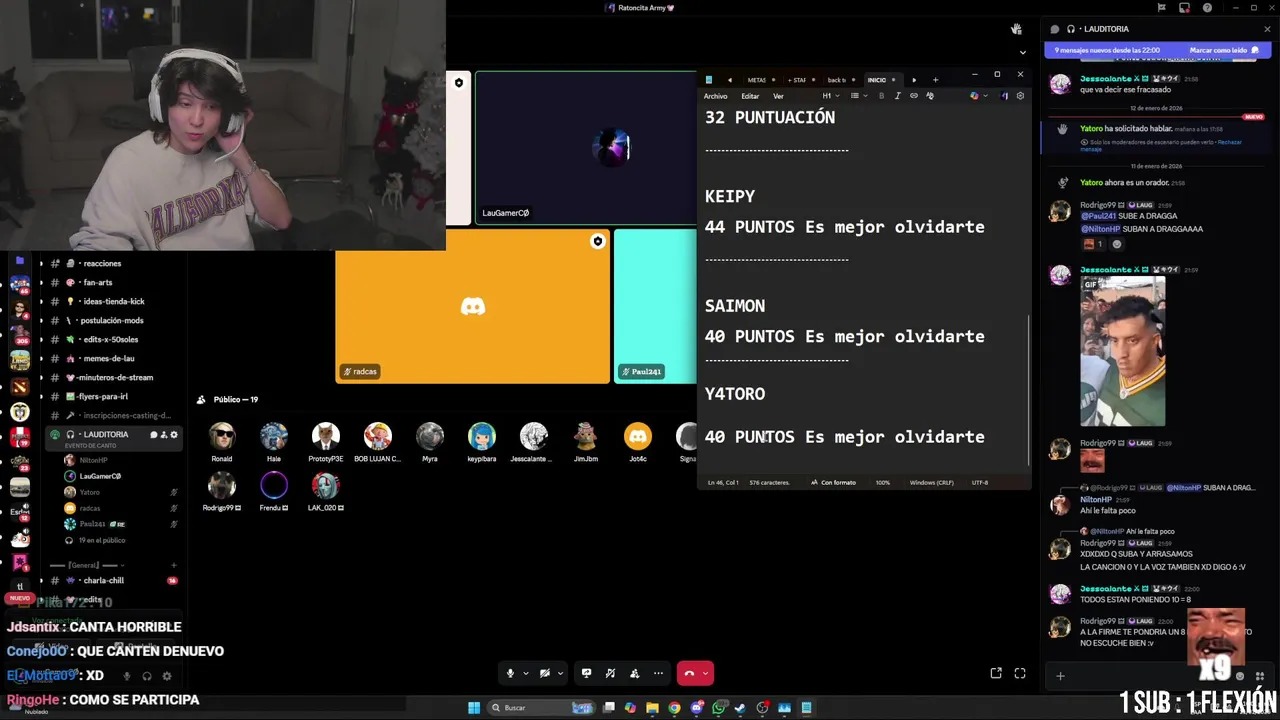Viewport: 1280px width, 720px height.
Task: Switch to METAS tab in Notepad
Action: (x=757, y=80)
